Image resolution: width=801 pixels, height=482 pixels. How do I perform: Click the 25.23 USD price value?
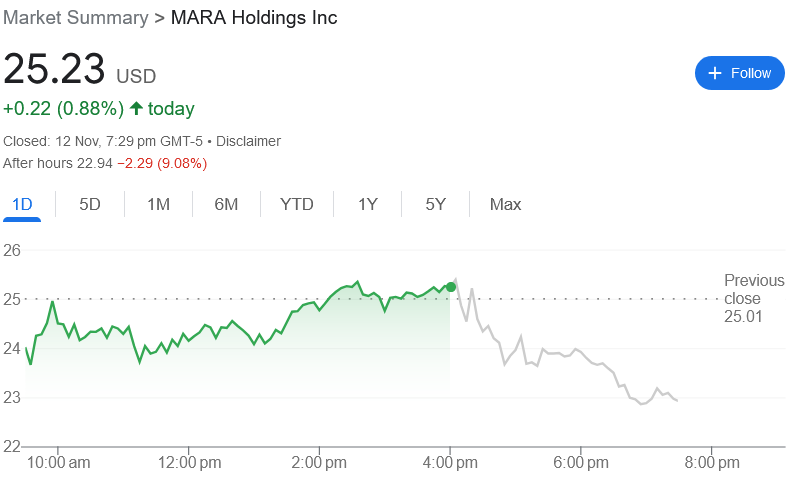55,70
